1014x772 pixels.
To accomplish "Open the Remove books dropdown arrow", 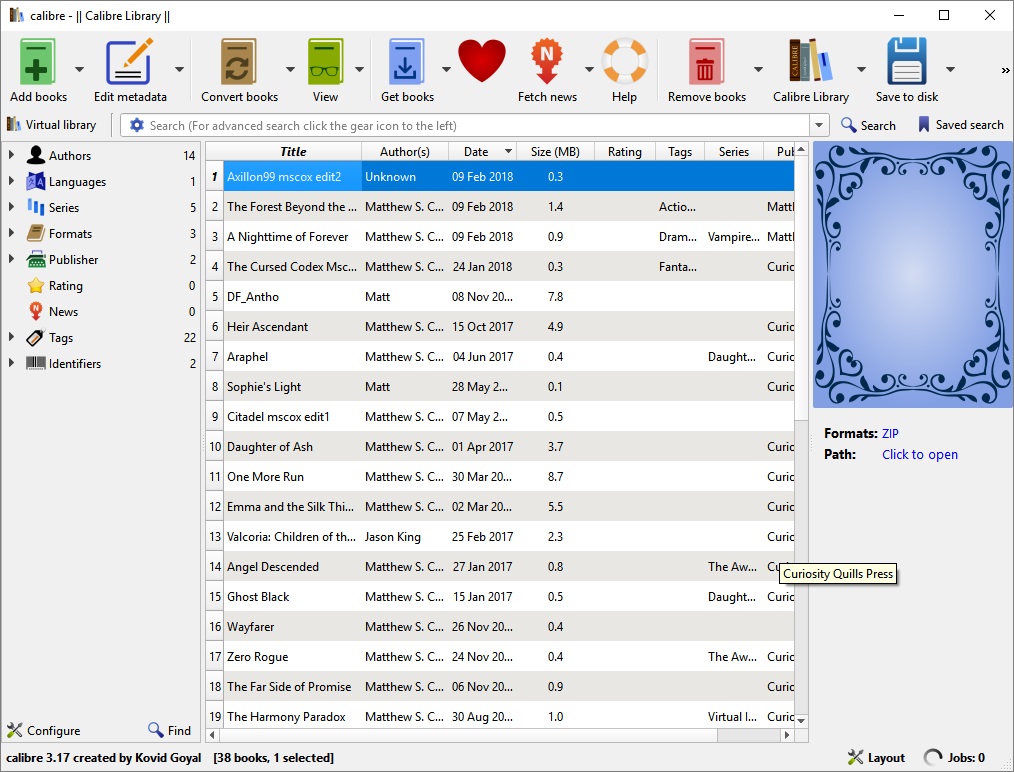I will tap(758, 69).
